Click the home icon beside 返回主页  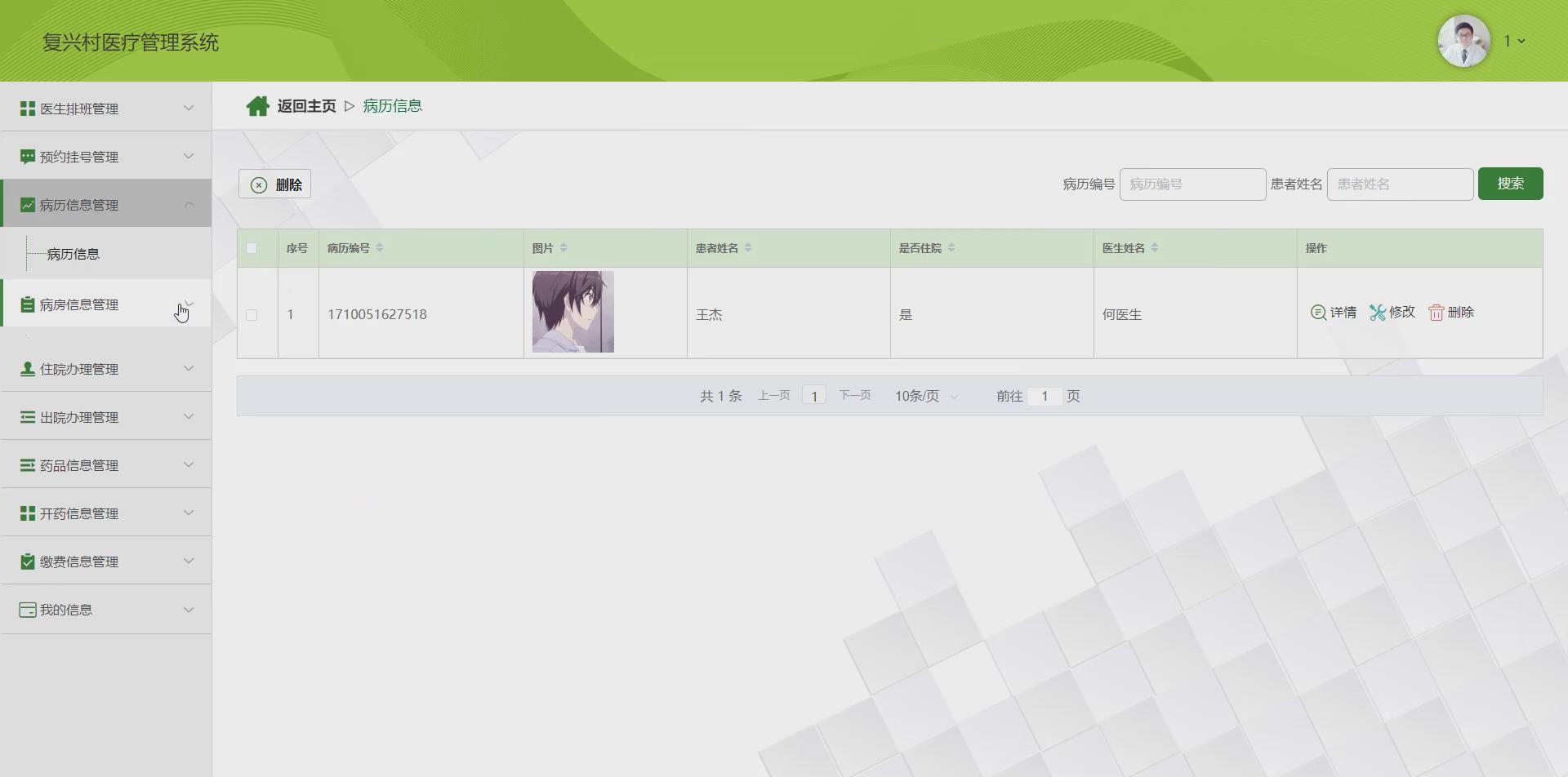point(258,106)
